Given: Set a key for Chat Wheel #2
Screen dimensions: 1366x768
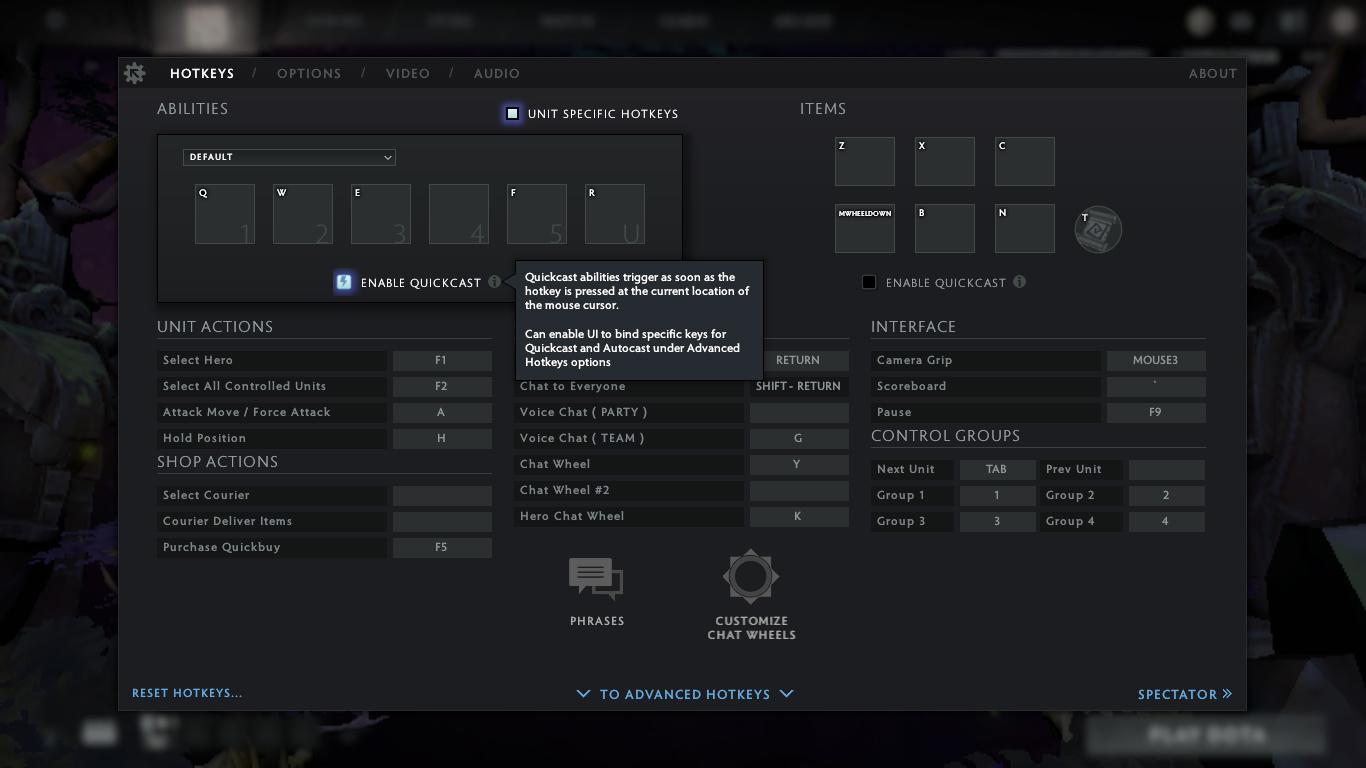Looking at the screenshot, I should [x=799, y=490].
